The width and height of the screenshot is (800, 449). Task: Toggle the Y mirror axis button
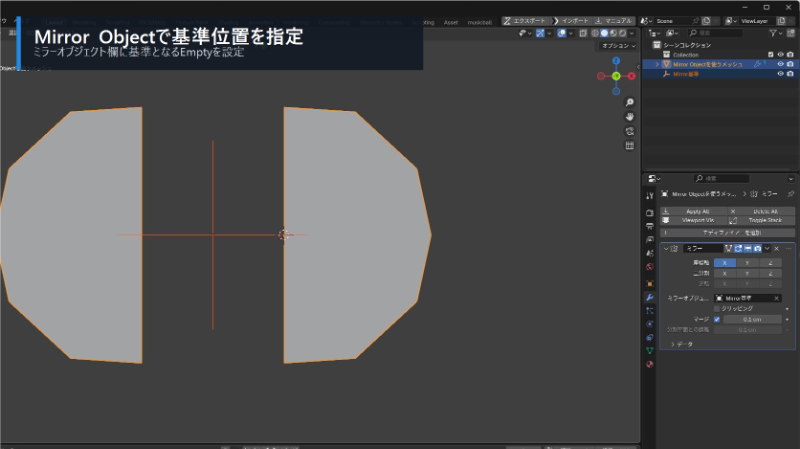click(x=747, y=263)
